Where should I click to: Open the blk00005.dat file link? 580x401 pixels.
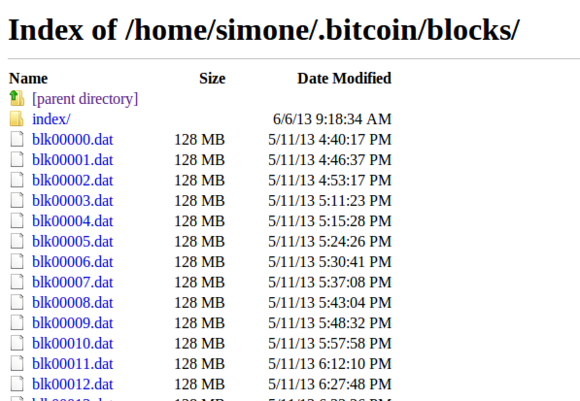click(72, 241)
